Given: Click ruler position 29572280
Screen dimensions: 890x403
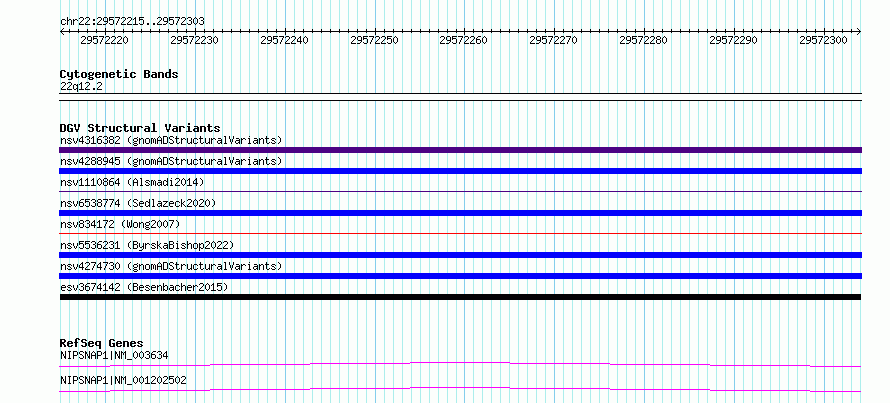Looking at the screenshot, I should click(x=643, y=40).
